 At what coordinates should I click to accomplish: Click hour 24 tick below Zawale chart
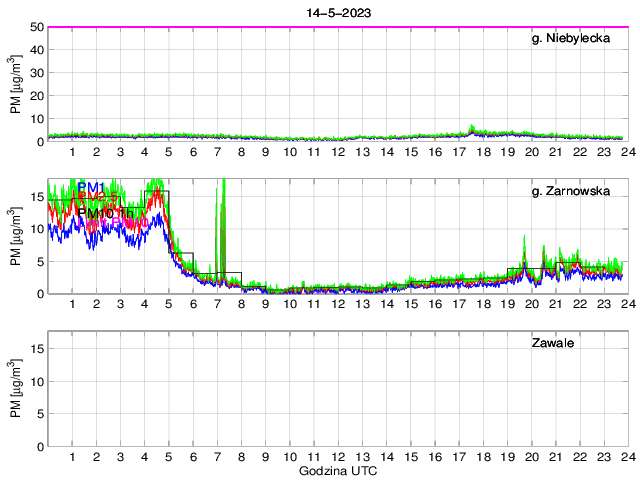627,457
